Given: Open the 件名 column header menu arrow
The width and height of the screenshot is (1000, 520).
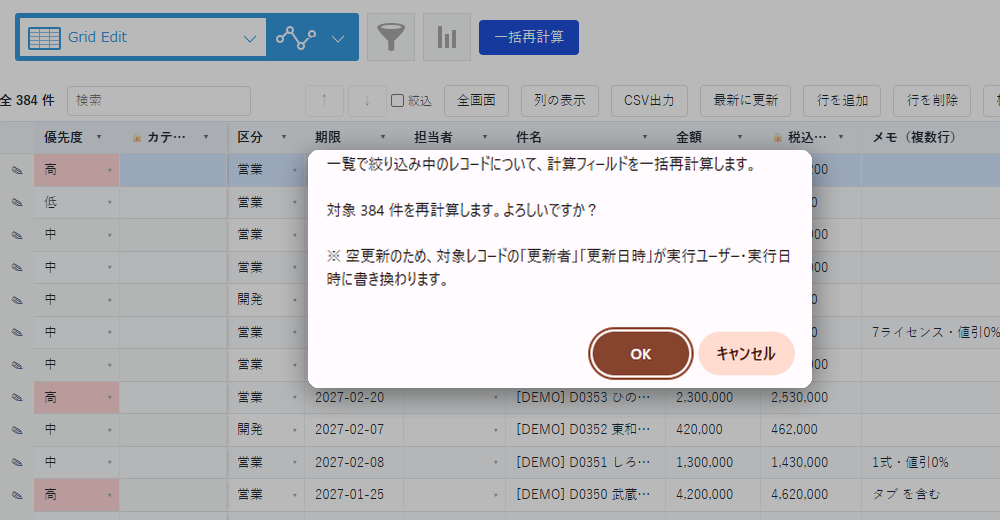Looking at the screenshot, I should click(x=645, y=137).
